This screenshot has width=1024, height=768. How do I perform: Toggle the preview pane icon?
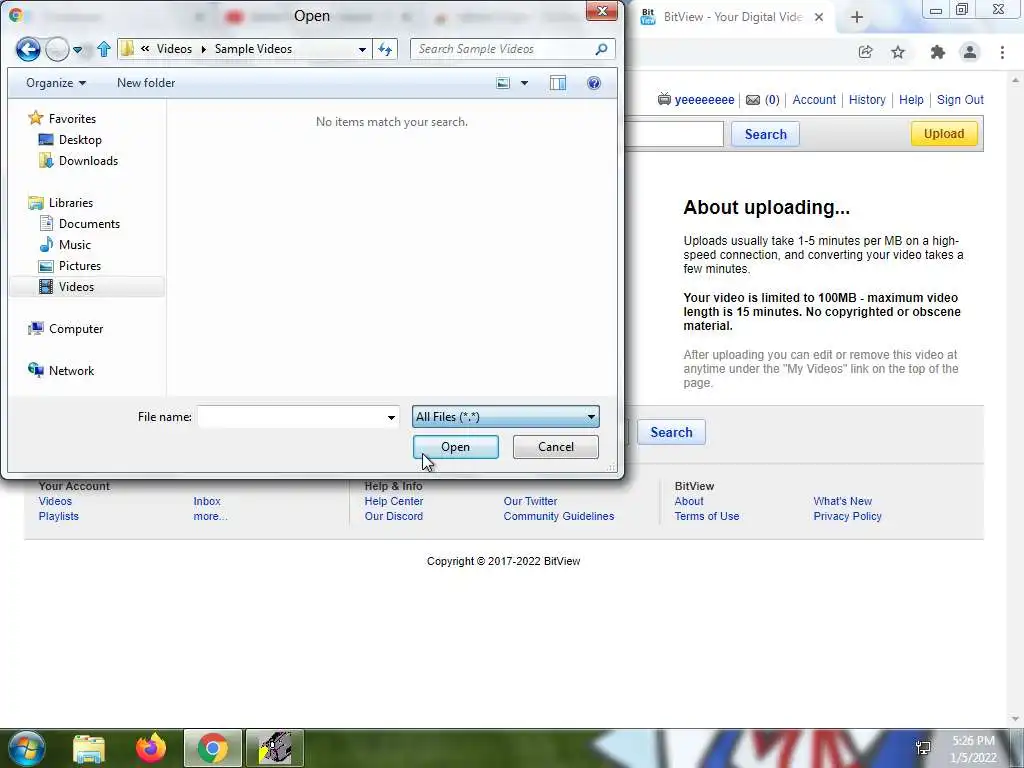558,83
